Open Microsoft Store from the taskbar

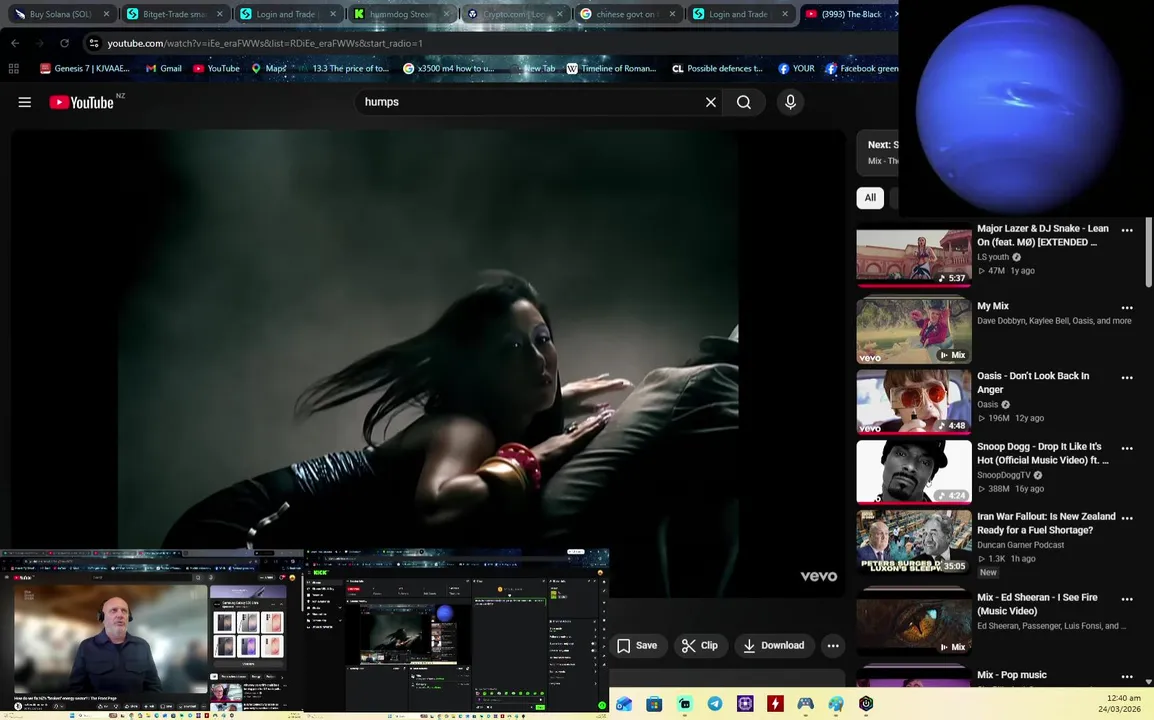point(654,704)
